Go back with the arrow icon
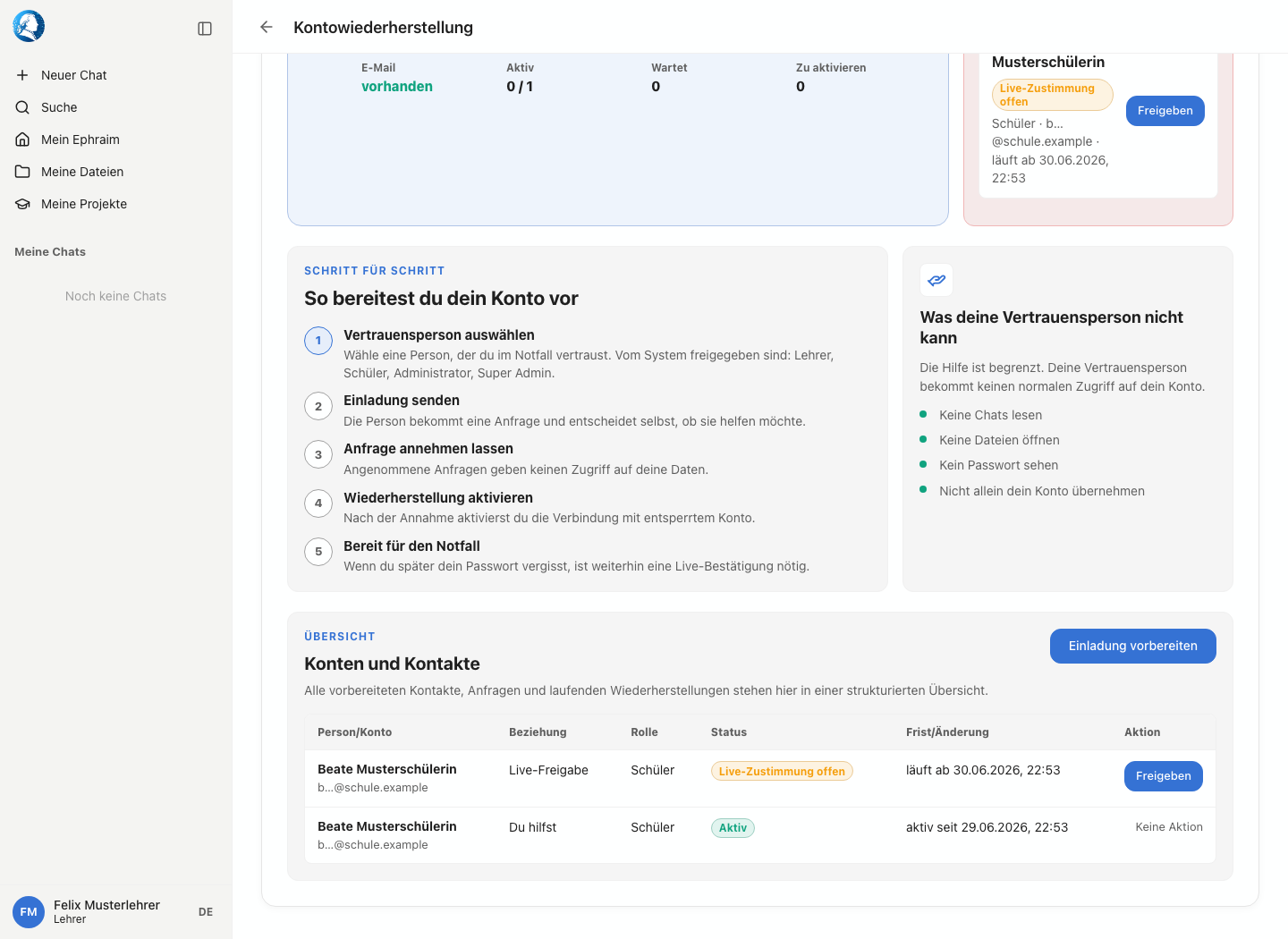Screen dimensions: 1288x939 tap(266, 27)
